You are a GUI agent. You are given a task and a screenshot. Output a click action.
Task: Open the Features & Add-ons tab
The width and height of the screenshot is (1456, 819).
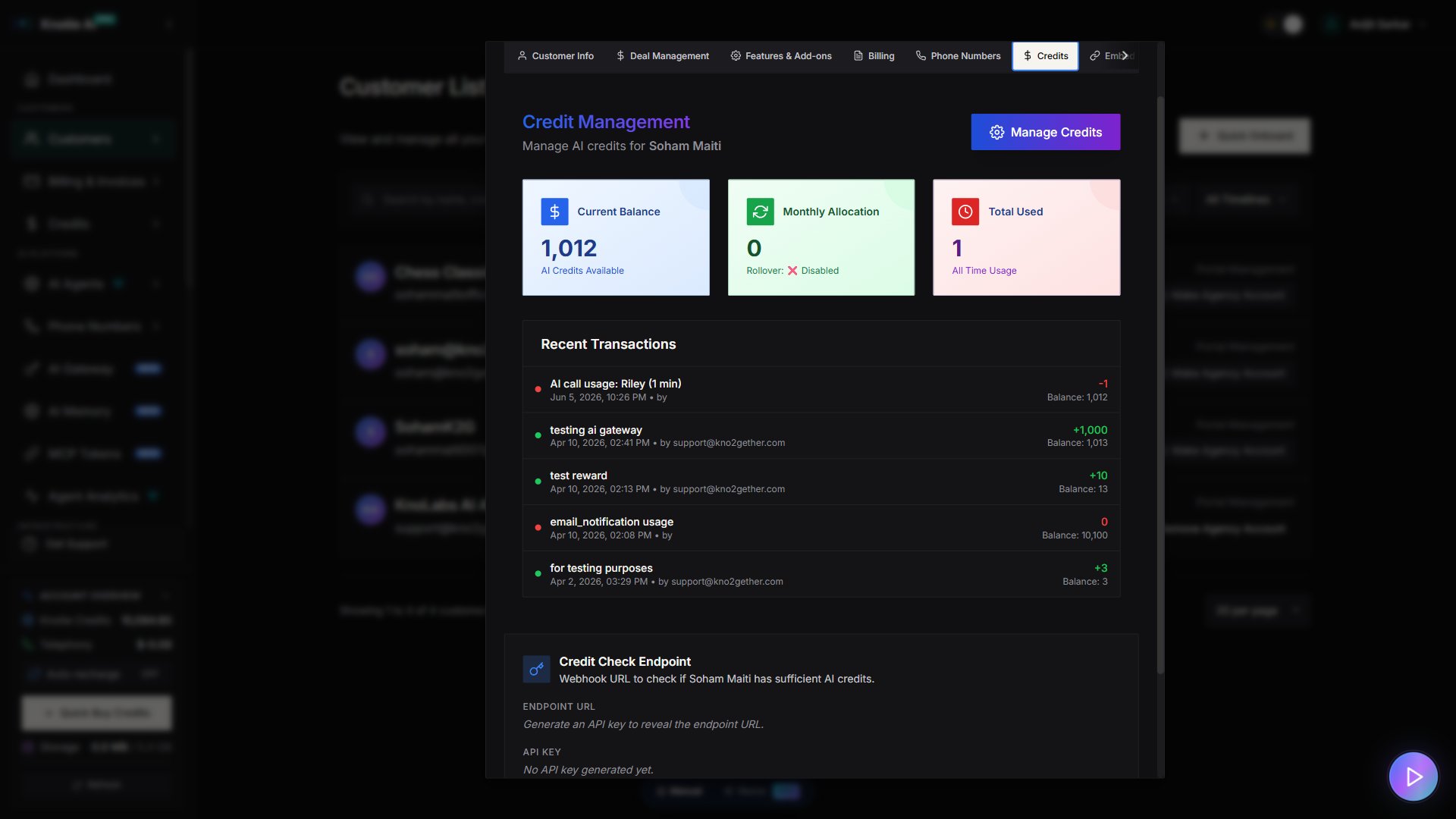pyautogui.click(x=781, y=56)
